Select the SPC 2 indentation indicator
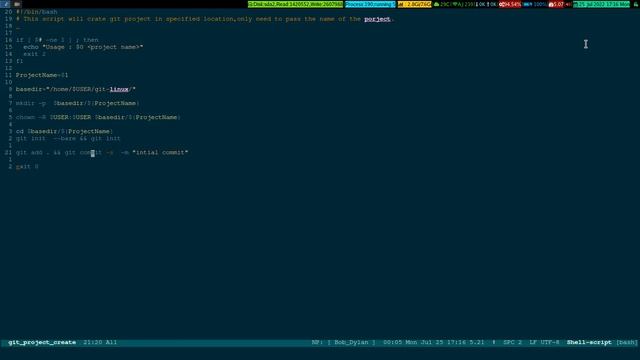 coord(512,342)
